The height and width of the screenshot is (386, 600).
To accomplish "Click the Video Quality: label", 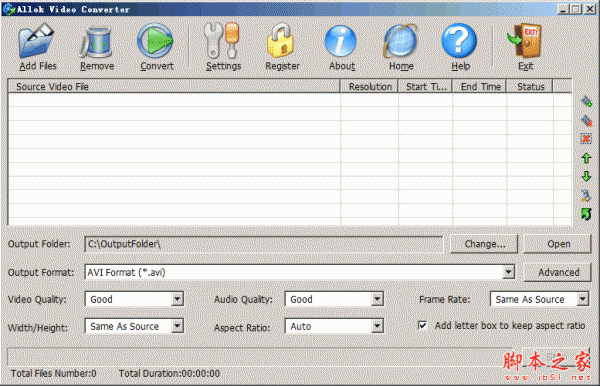I will pyautogui.click(x=37, y=300).
